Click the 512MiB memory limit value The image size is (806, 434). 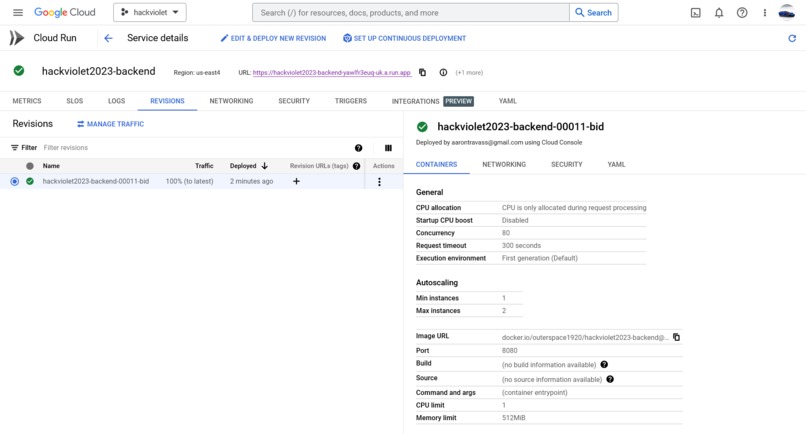click(x=514, y=418)
